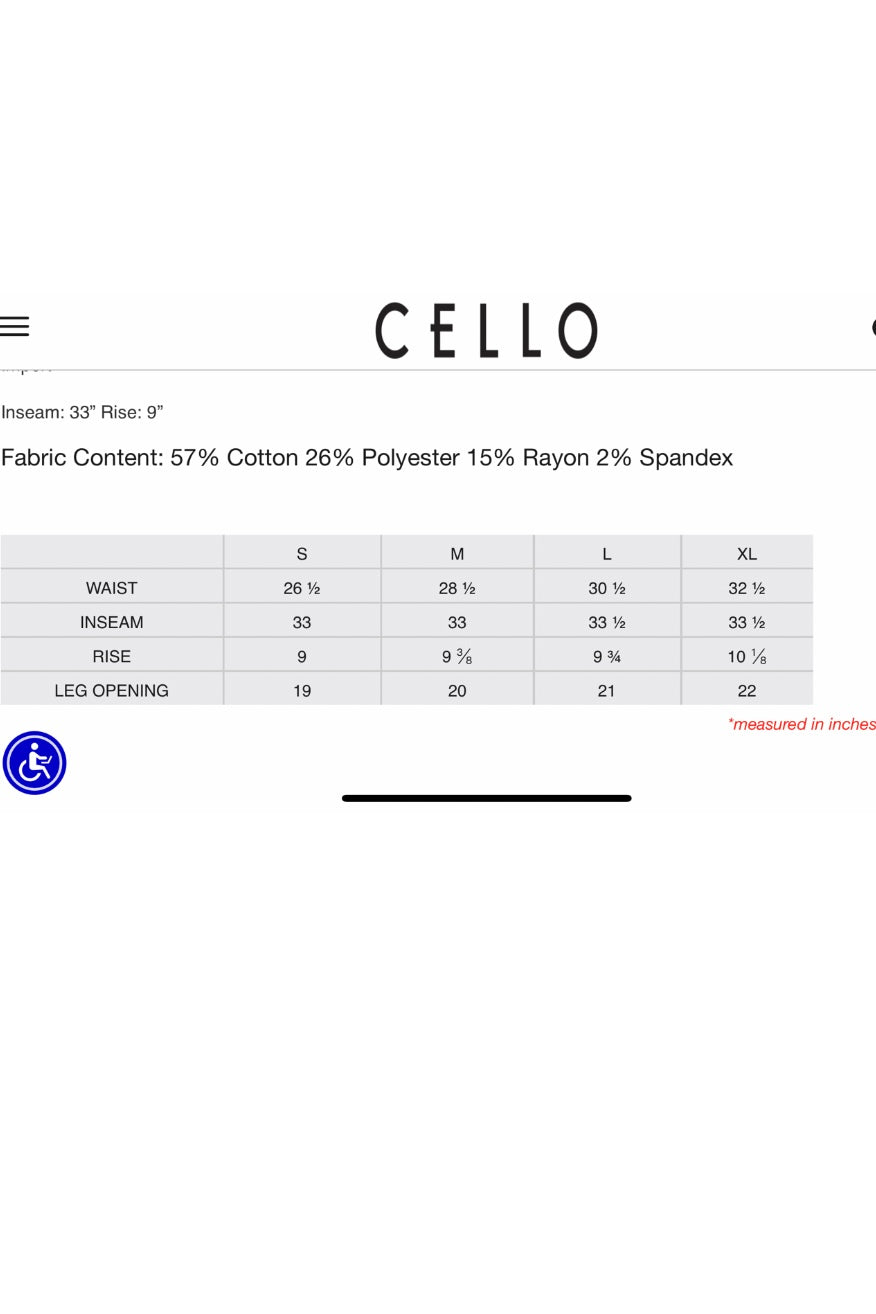Select the M size column header

tap(457, 554)
